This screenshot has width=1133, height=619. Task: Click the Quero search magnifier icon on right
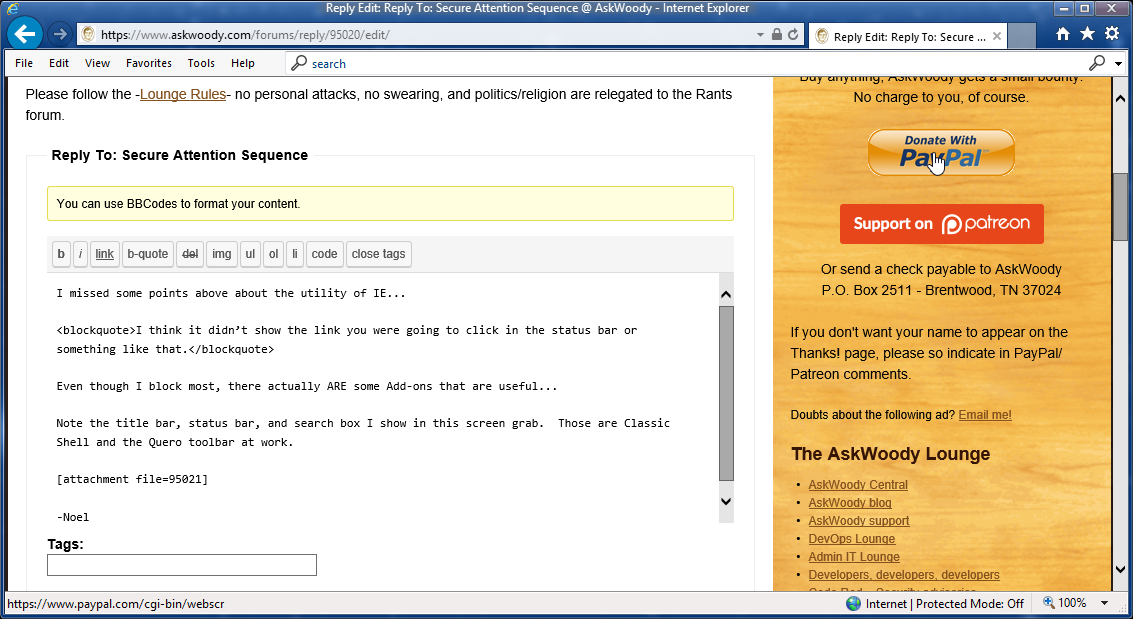[x=1097, y=63]
